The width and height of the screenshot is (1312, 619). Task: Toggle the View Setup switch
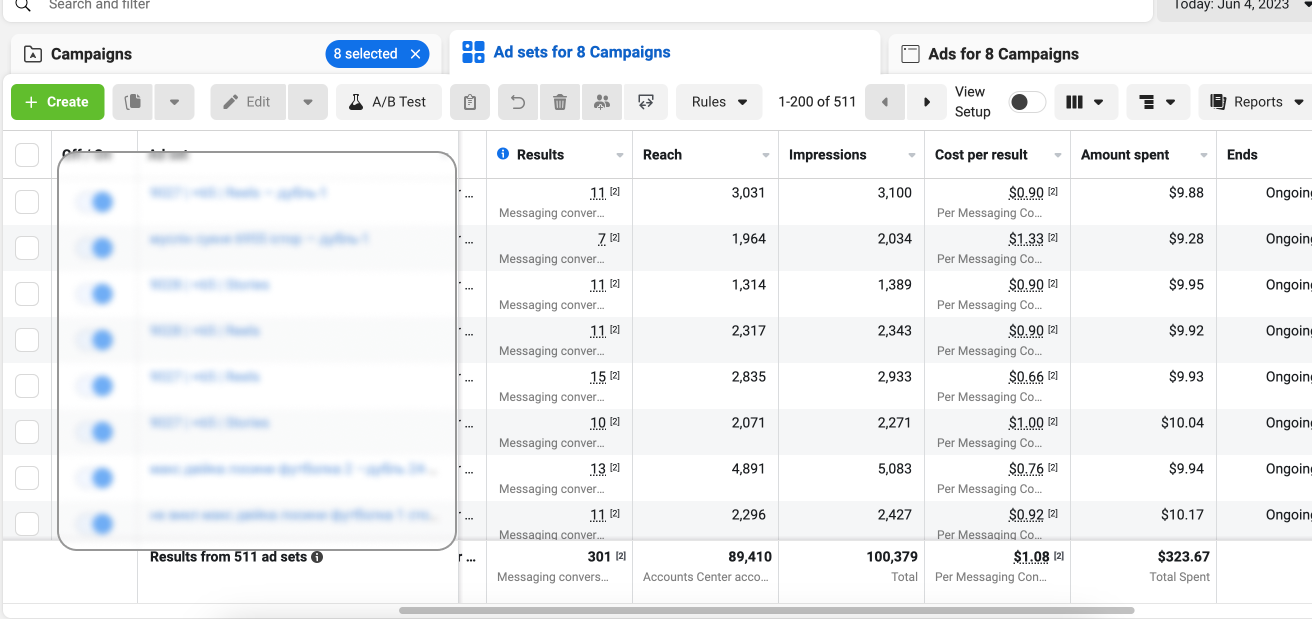[x=1027, y=102]
